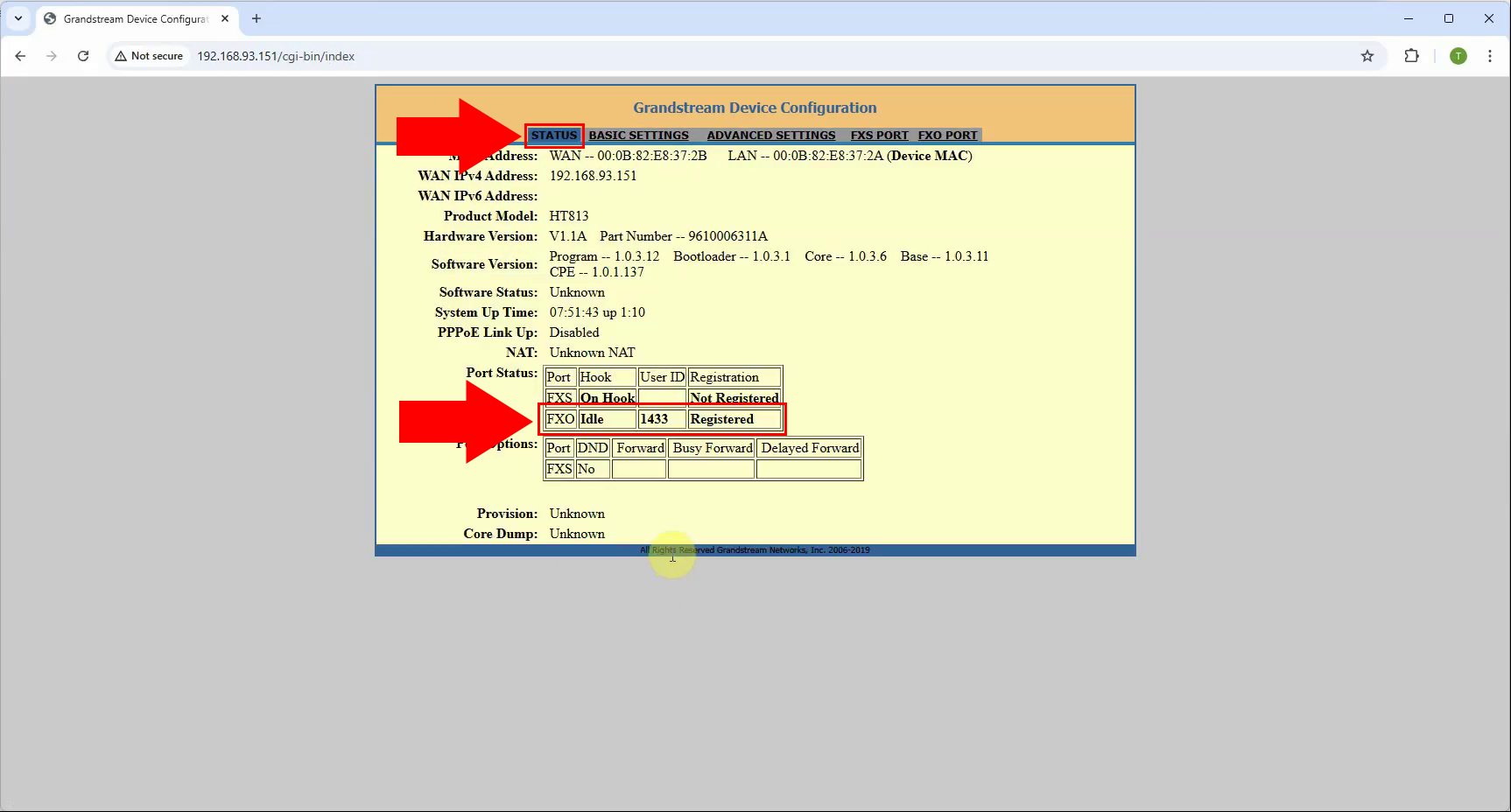Minimize the browser window
1511x812 pixels.
coord(1409,18)
